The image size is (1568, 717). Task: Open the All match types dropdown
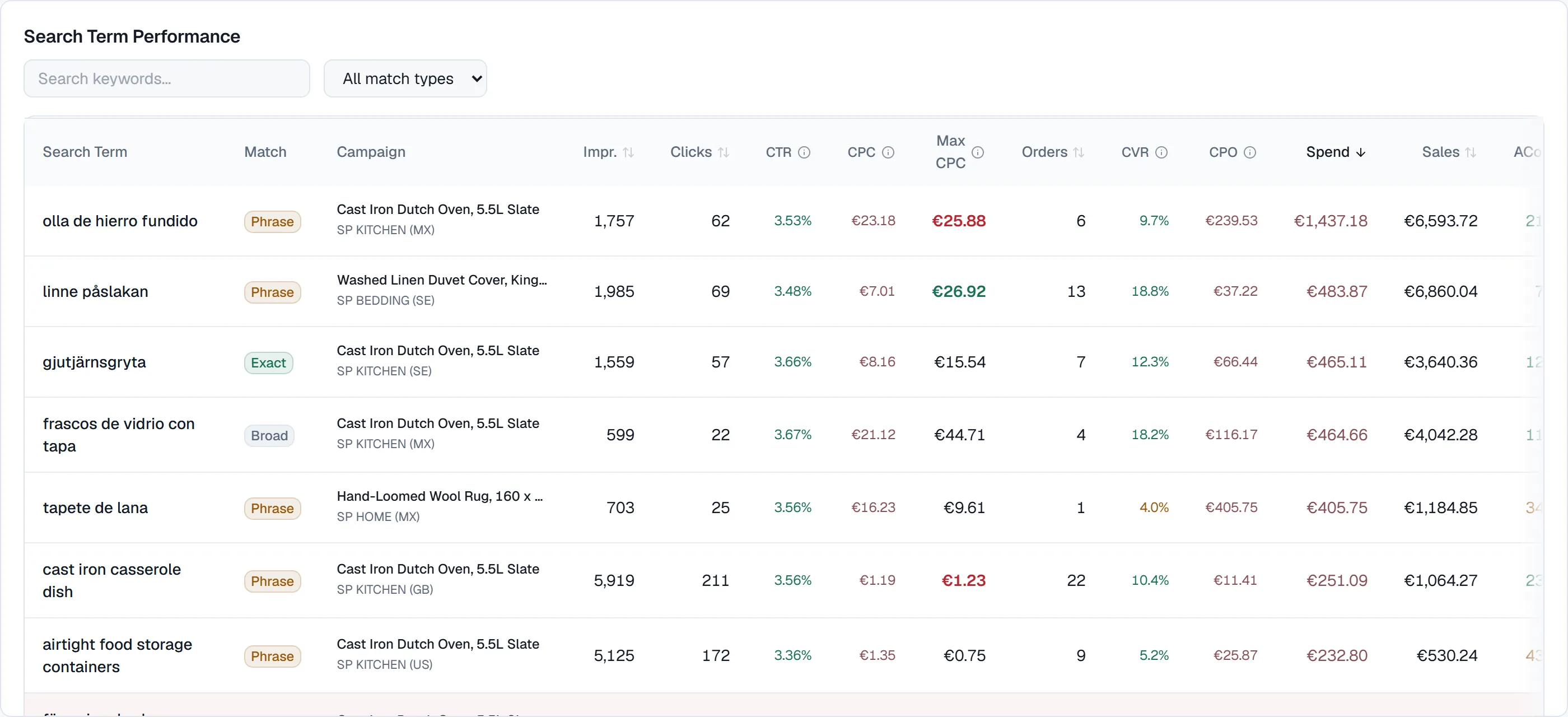click(x=405, y=78)
